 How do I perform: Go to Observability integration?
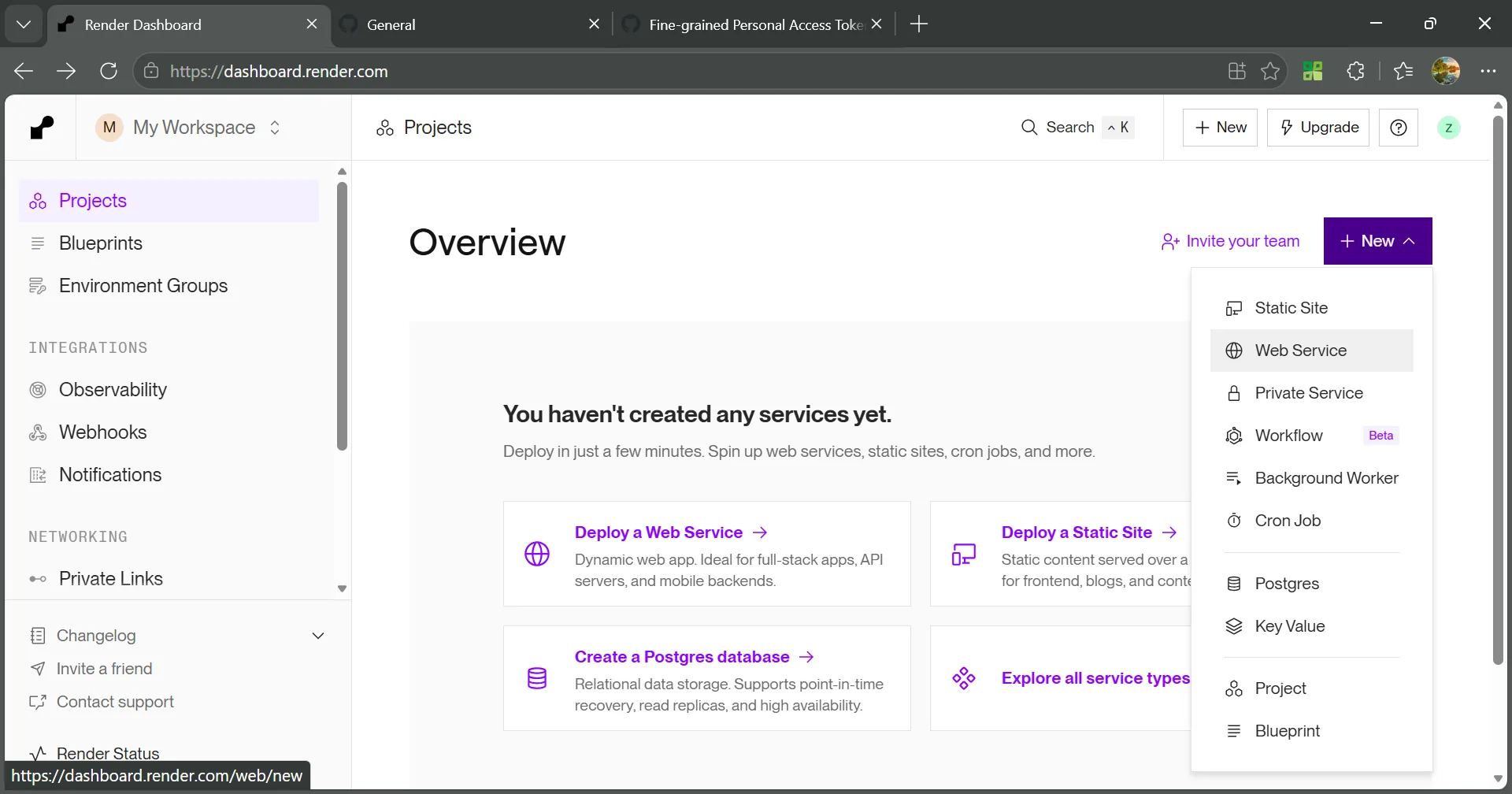pyautogui.click(x=169, y=390)
